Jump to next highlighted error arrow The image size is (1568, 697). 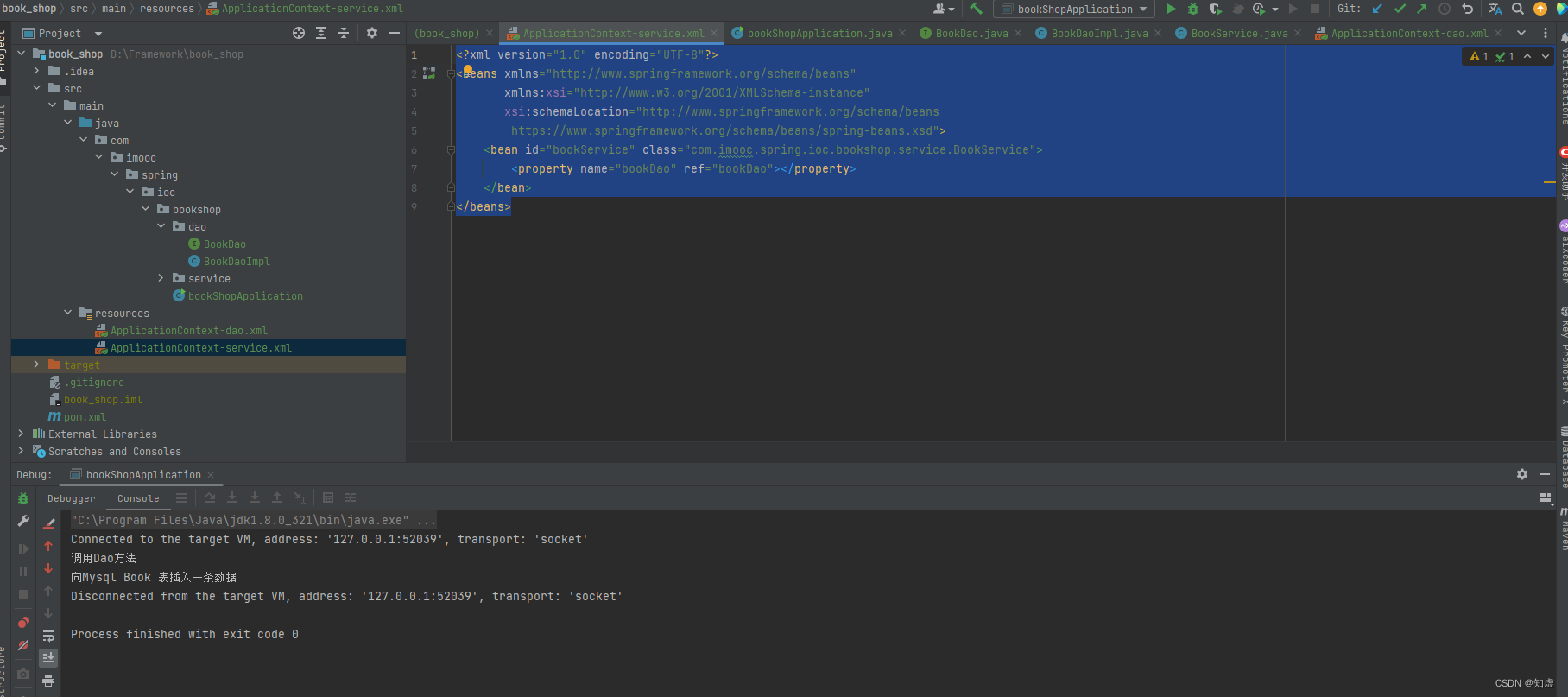(x=1546, y=56)
